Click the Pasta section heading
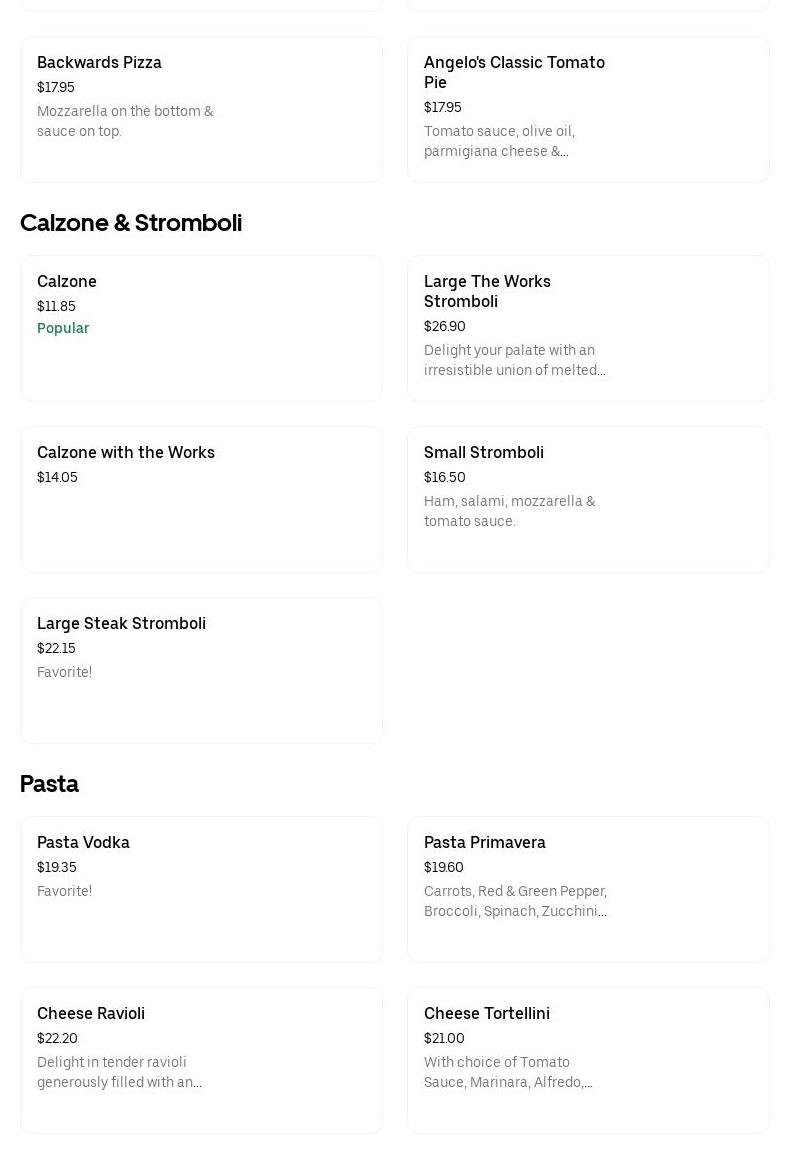Image resolution: width=804 pixels, height=1150 pixels. click(x=49, y=784)
